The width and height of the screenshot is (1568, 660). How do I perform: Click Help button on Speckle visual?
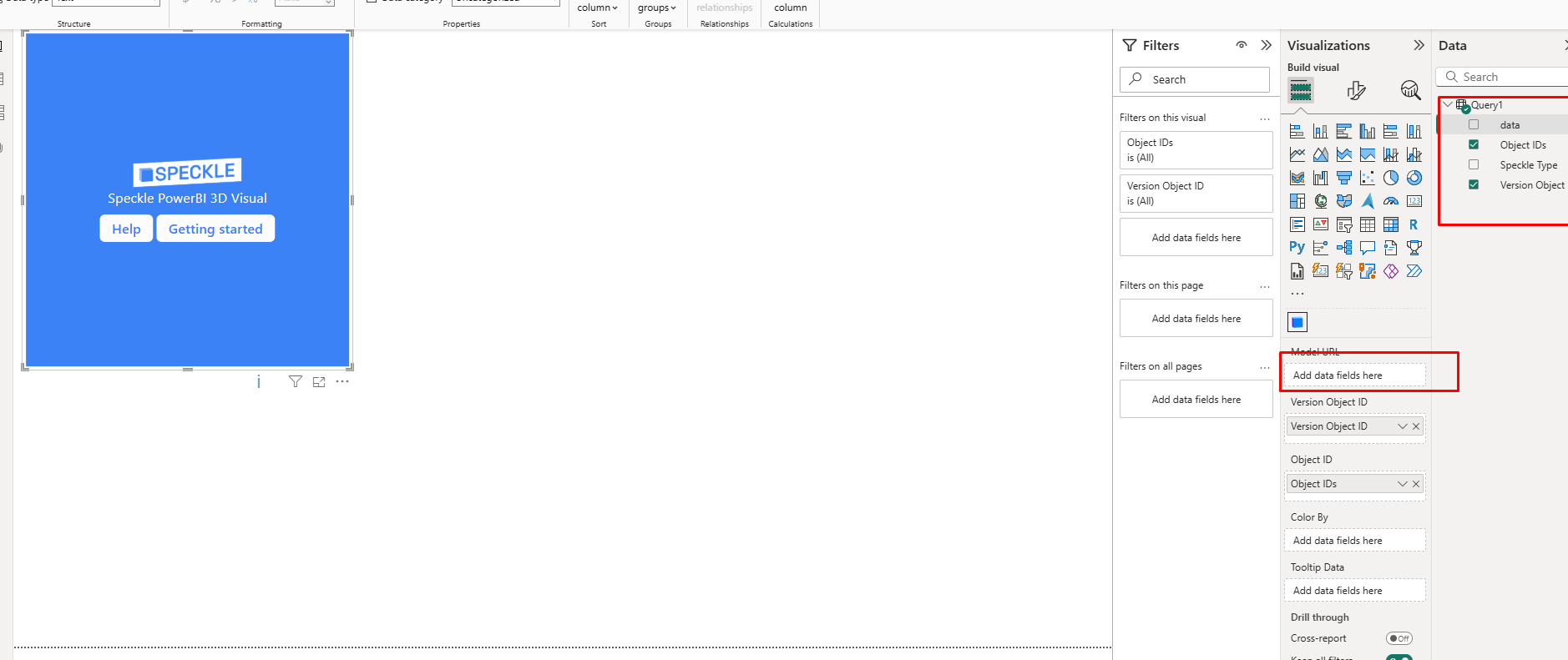pos(126,229)
